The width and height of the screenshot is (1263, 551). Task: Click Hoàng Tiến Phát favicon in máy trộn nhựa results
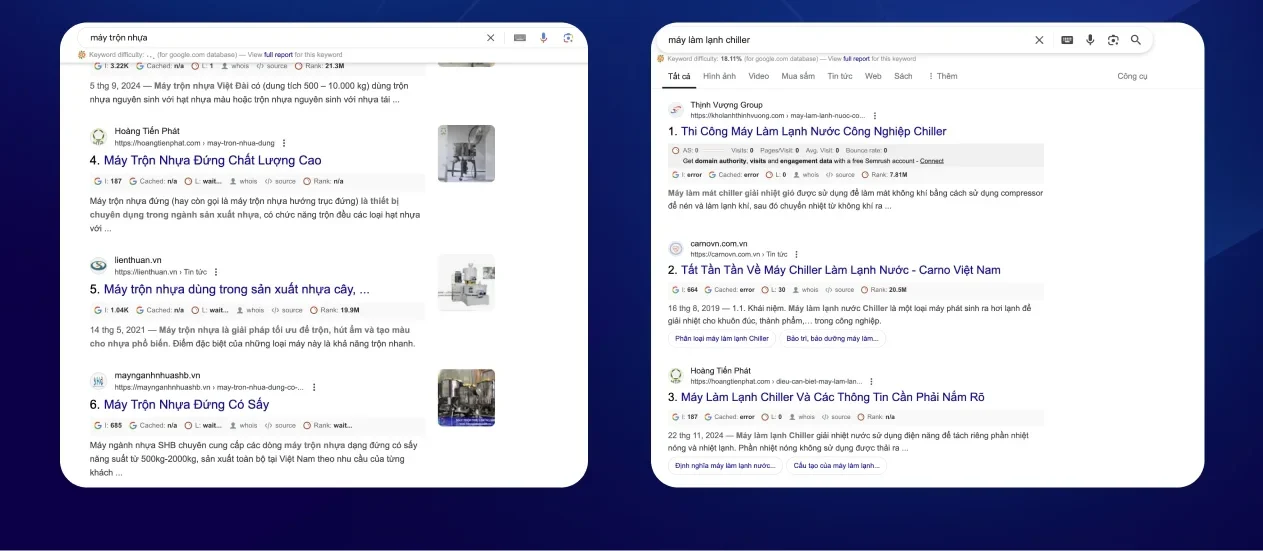point(98,137)
